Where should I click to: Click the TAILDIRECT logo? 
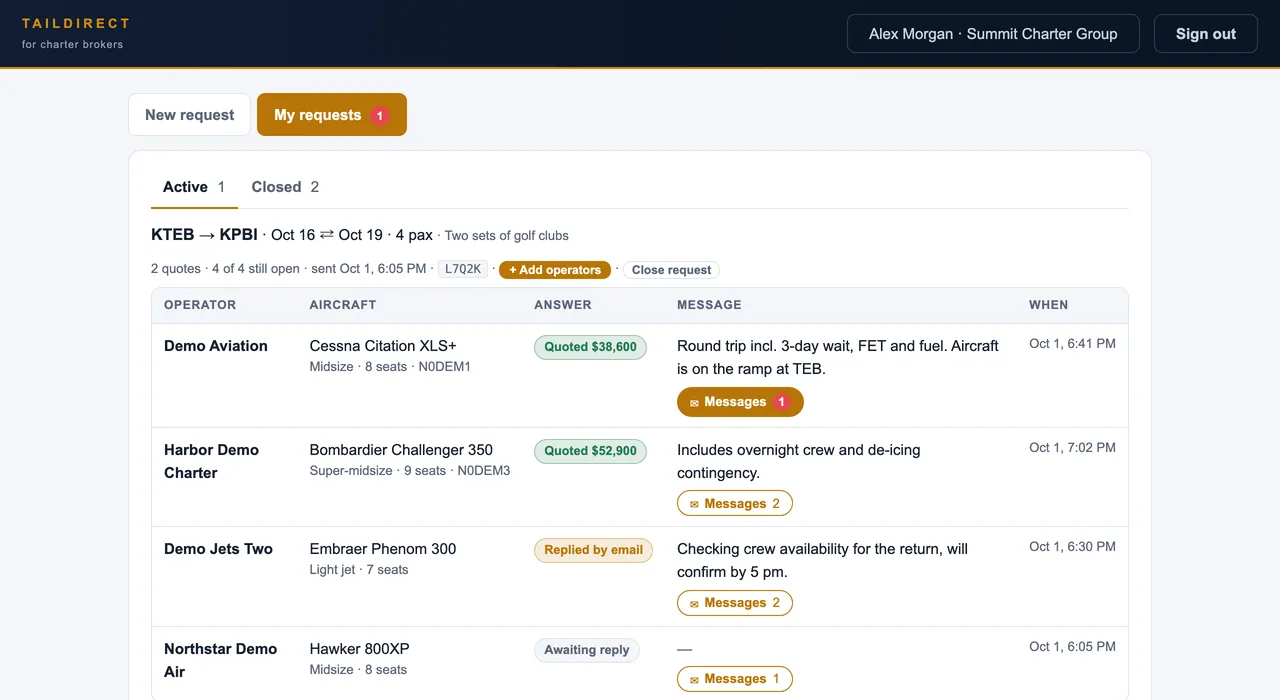[x=76, y=23]
